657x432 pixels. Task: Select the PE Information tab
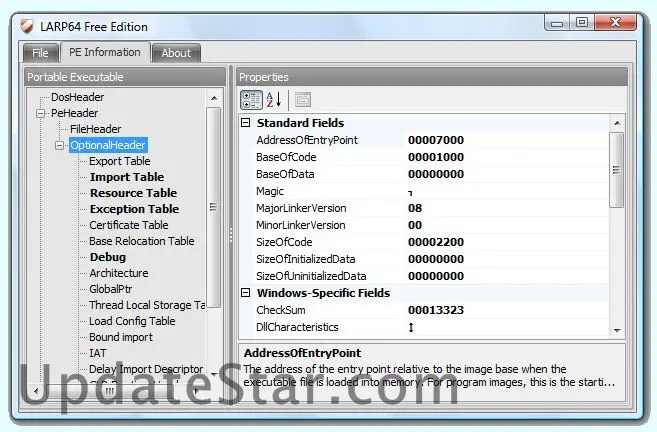pos(105,52)
